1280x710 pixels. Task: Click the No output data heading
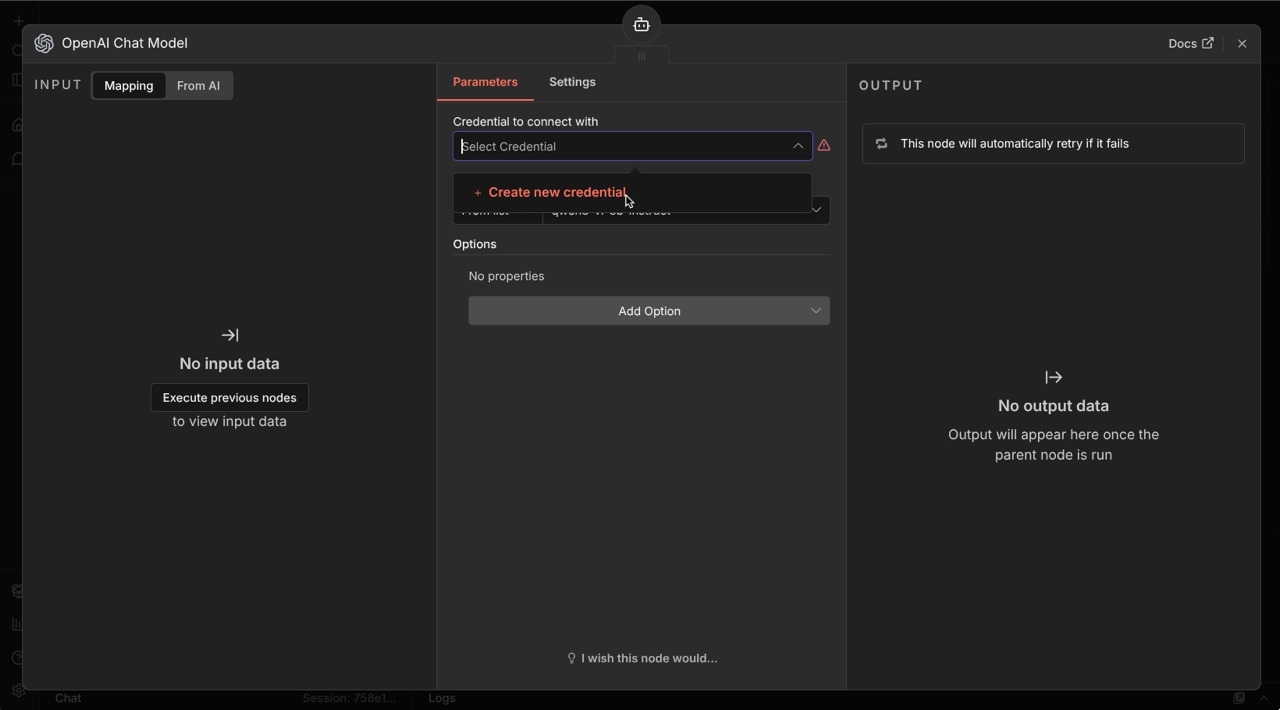pos(1053,406)
